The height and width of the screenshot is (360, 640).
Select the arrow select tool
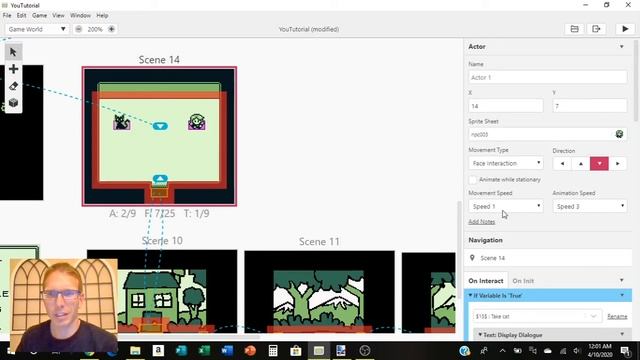[13, 52]
